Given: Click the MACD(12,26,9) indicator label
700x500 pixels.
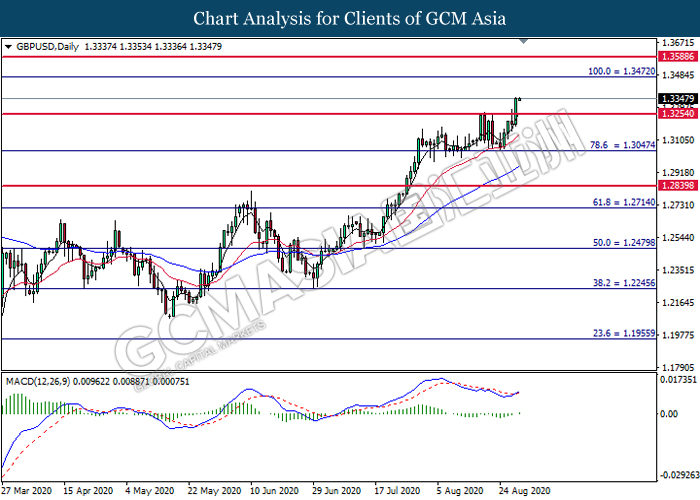Looking at the screenshot, I should (38, 381).
